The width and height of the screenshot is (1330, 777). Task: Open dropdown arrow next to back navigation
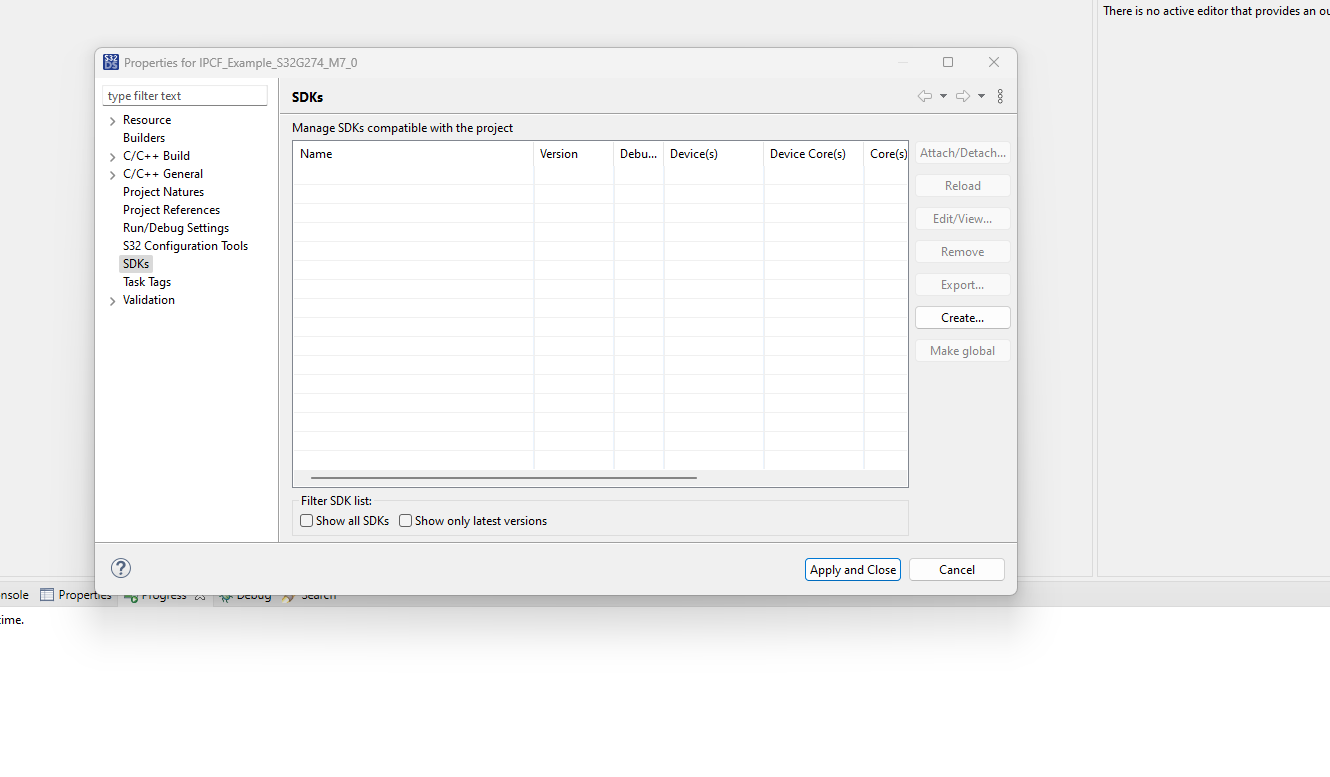pyautogui.click(x=943, y=96)
